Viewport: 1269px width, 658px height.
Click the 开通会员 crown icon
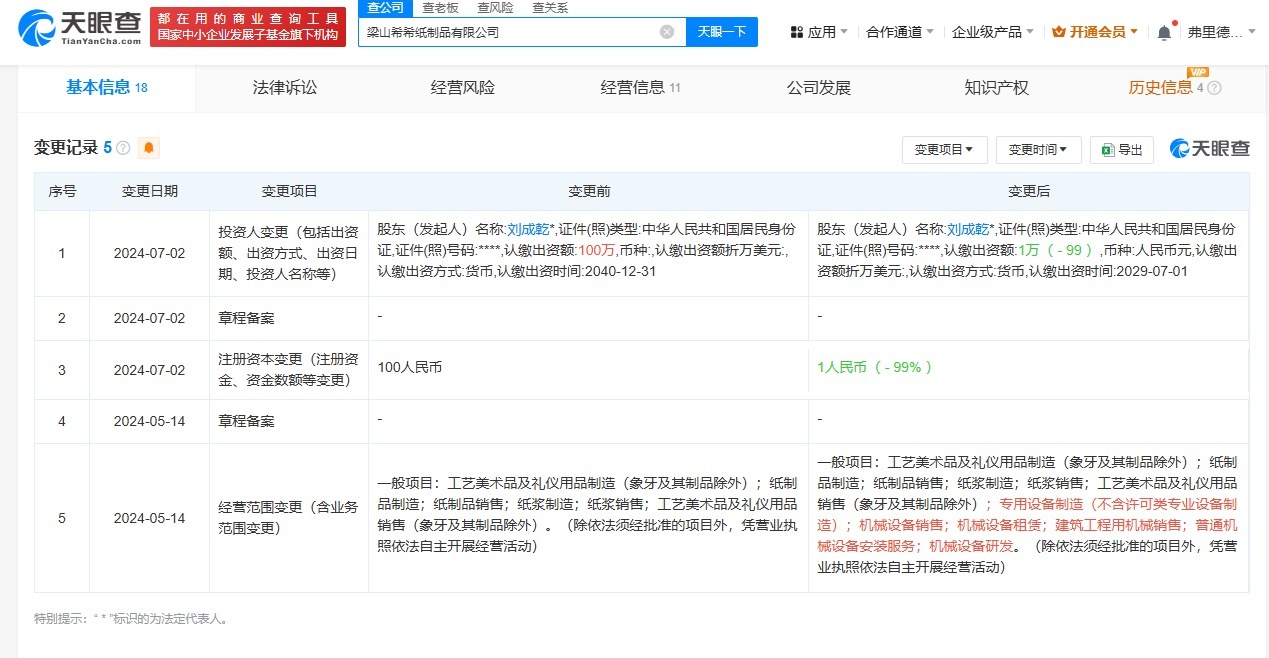click(x=1059, y=32)
